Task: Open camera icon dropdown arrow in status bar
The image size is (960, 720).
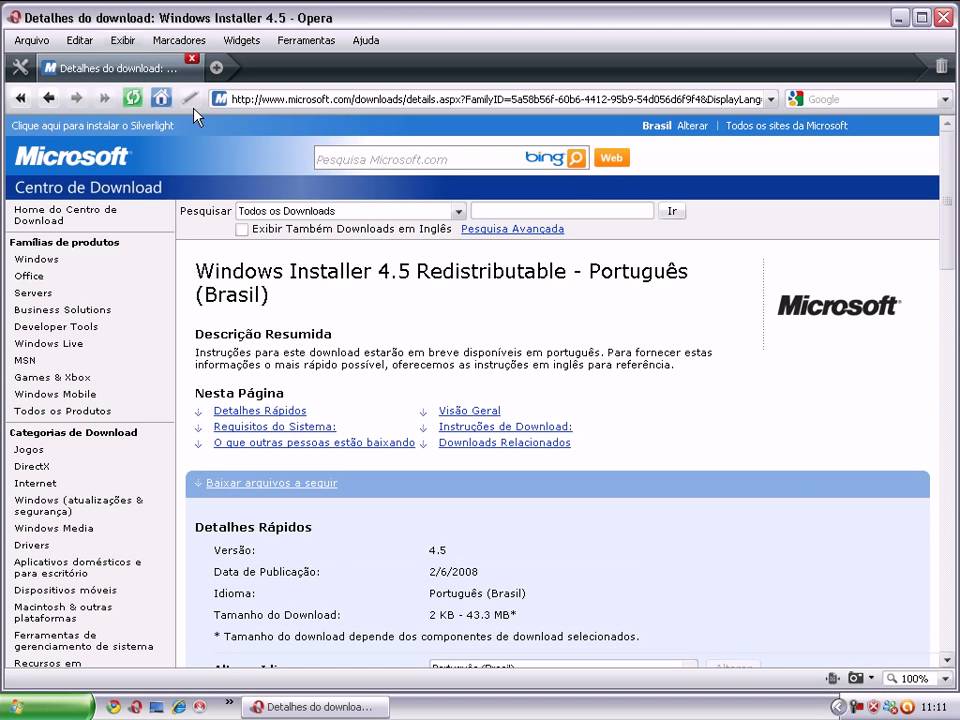Action: 871,677
